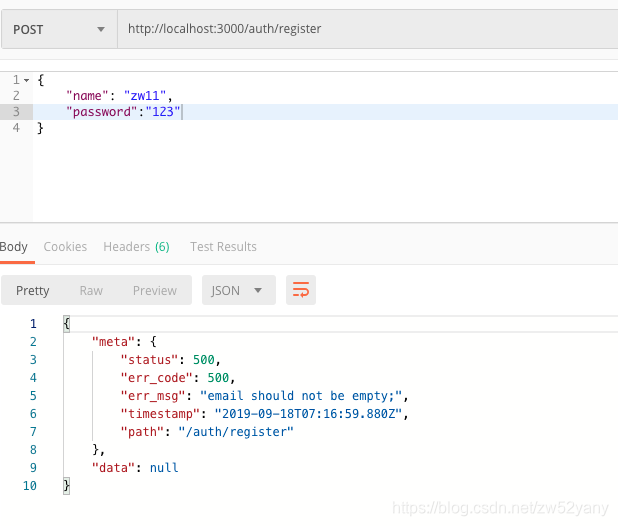Click the "/auth/register" path value

pyautogui.click(x=236, y=432)
